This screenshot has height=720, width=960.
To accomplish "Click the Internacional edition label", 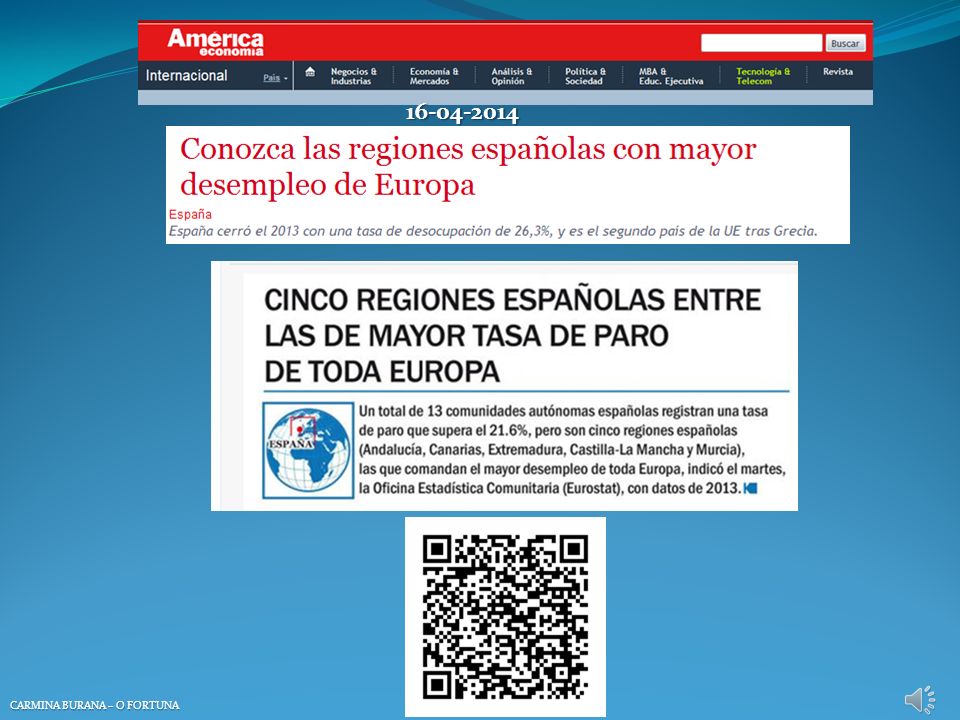I will tap(186, 75).
